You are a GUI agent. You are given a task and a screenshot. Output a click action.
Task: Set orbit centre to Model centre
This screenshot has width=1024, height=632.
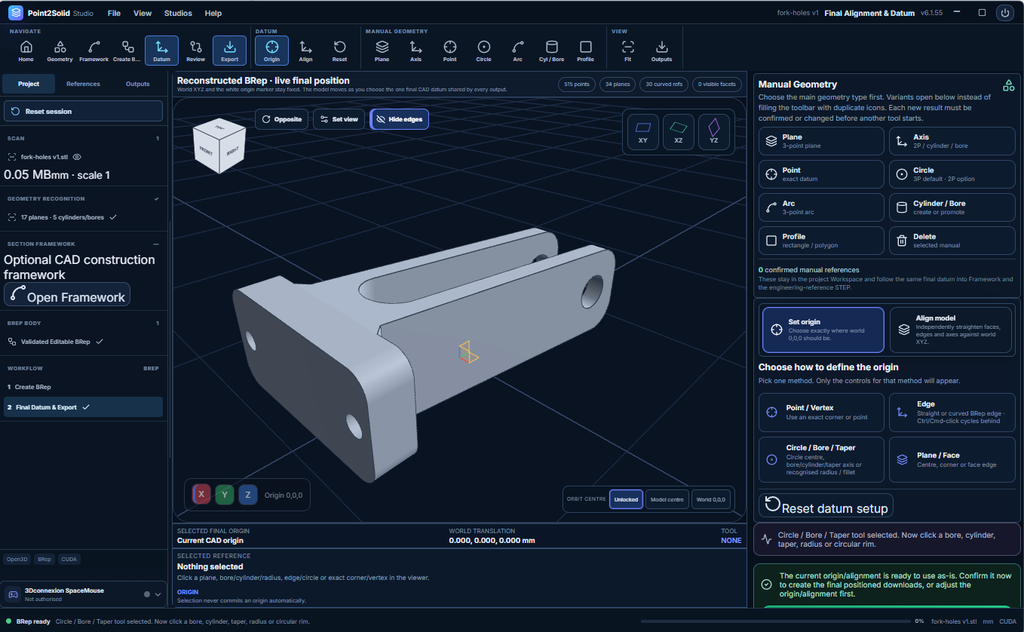pyautogui.click(x=667, y=499)
